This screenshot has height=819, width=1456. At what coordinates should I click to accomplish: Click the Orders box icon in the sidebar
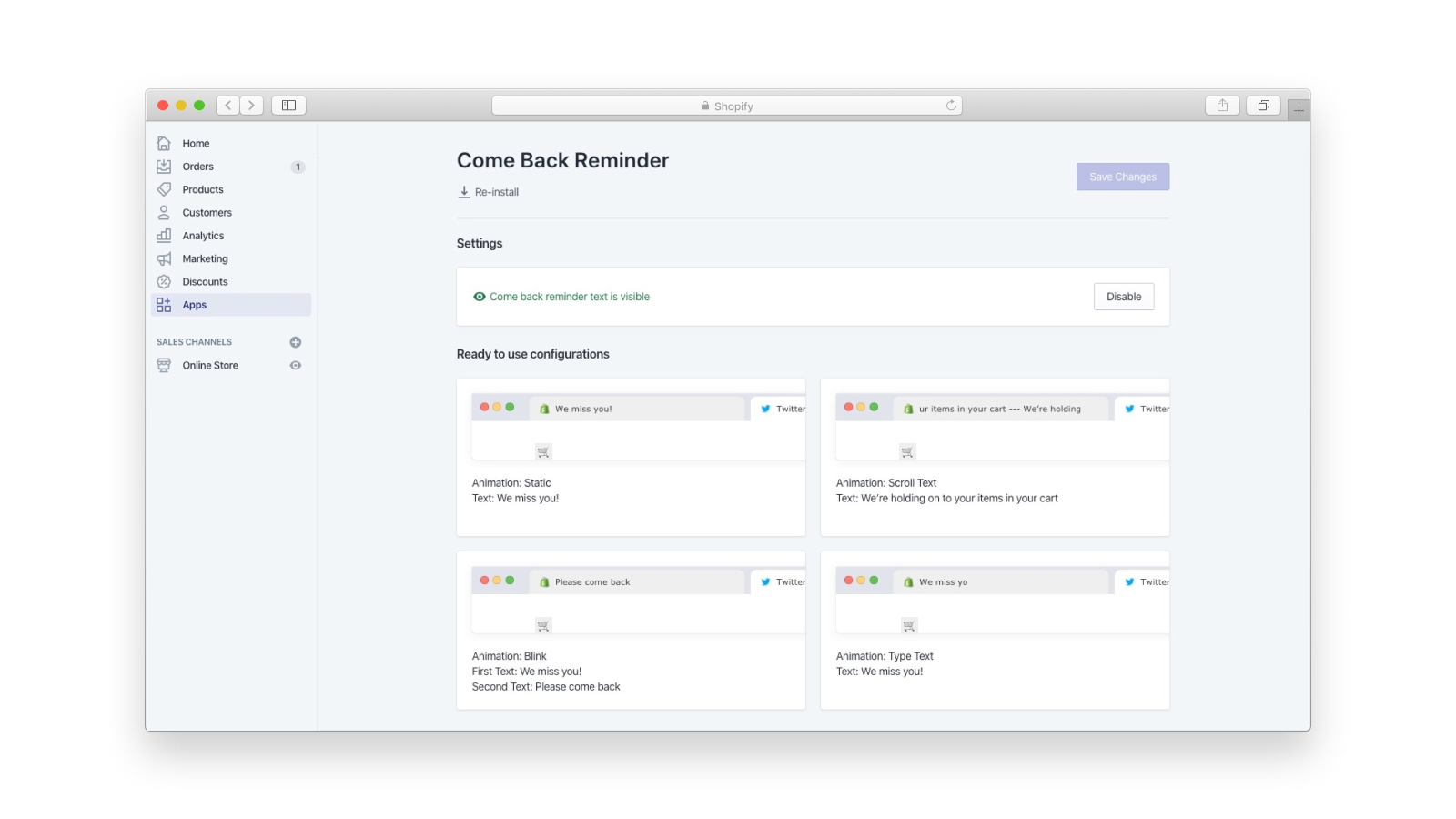point(164,166)
